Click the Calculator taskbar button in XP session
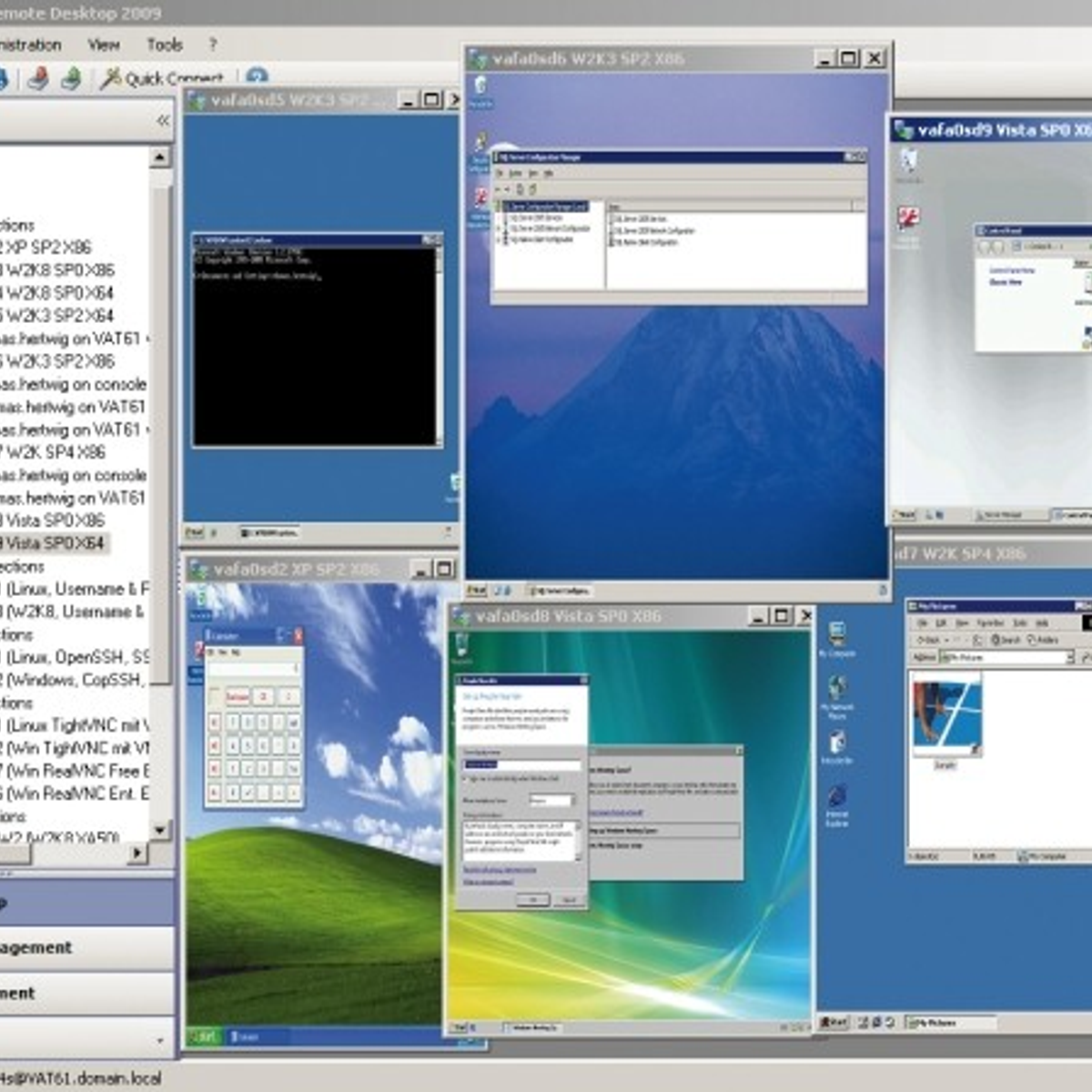Screen dimensions: 1092x1092 coord(258,1036)
